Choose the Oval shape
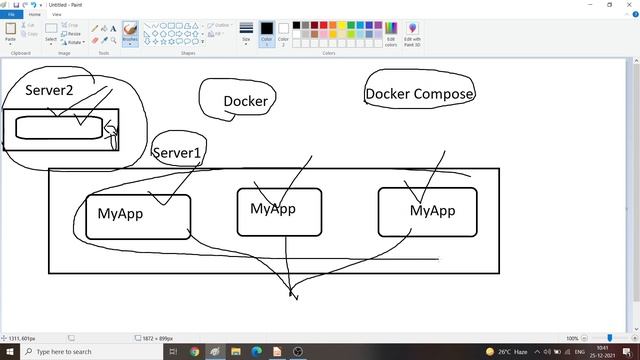 pos(163,26)
